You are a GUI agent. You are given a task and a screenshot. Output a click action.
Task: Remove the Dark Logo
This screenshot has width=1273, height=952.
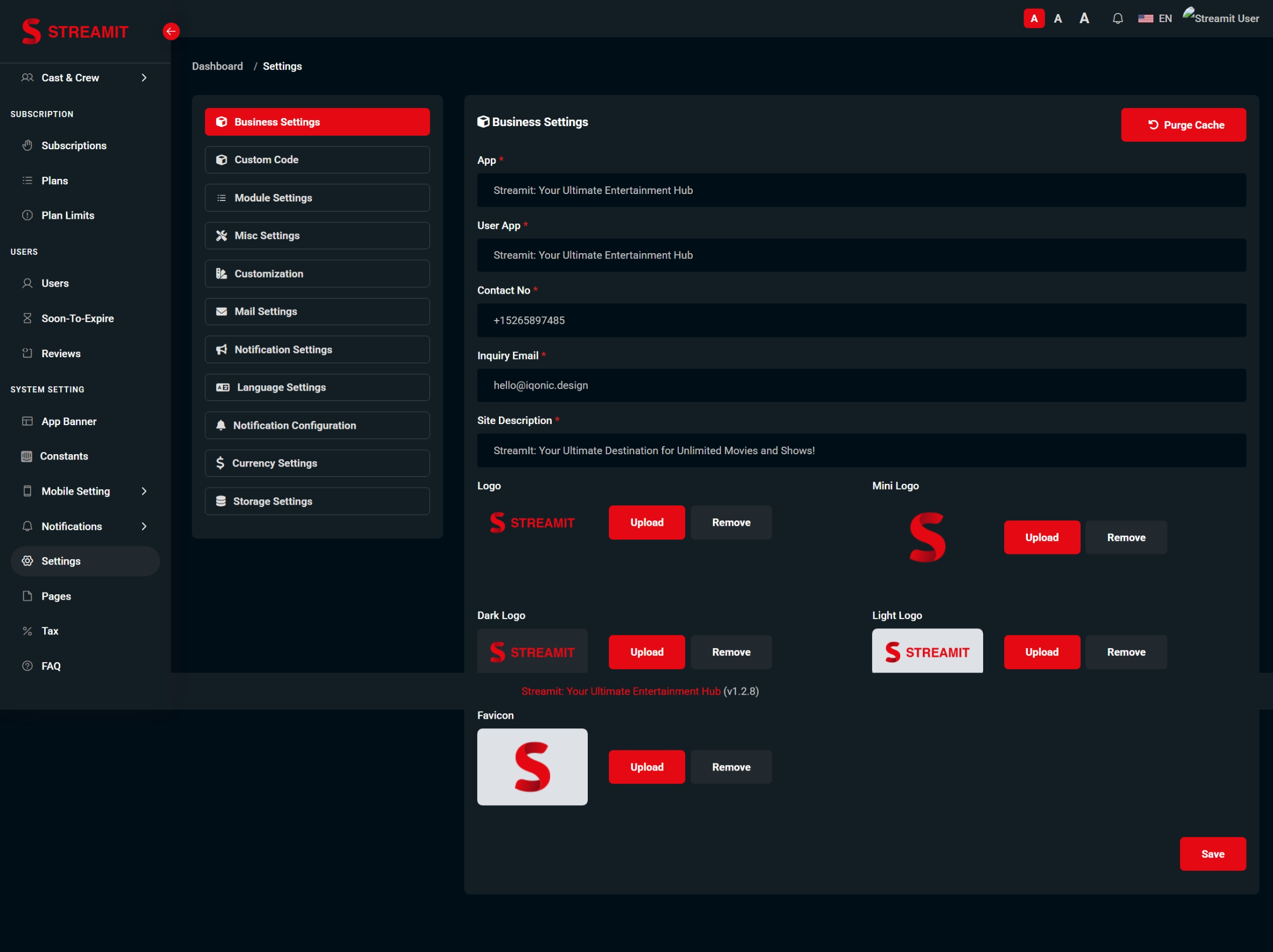(731, 652)
